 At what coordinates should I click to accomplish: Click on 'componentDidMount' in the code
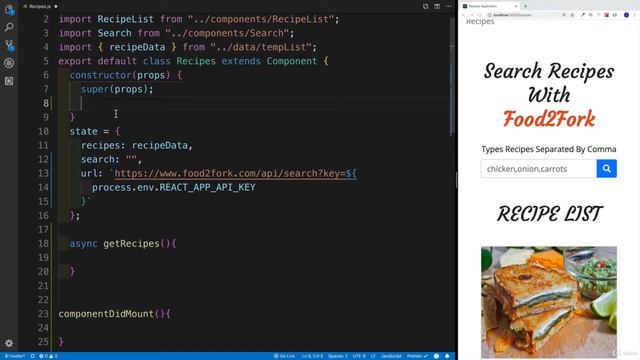click(x=106, y=314)
